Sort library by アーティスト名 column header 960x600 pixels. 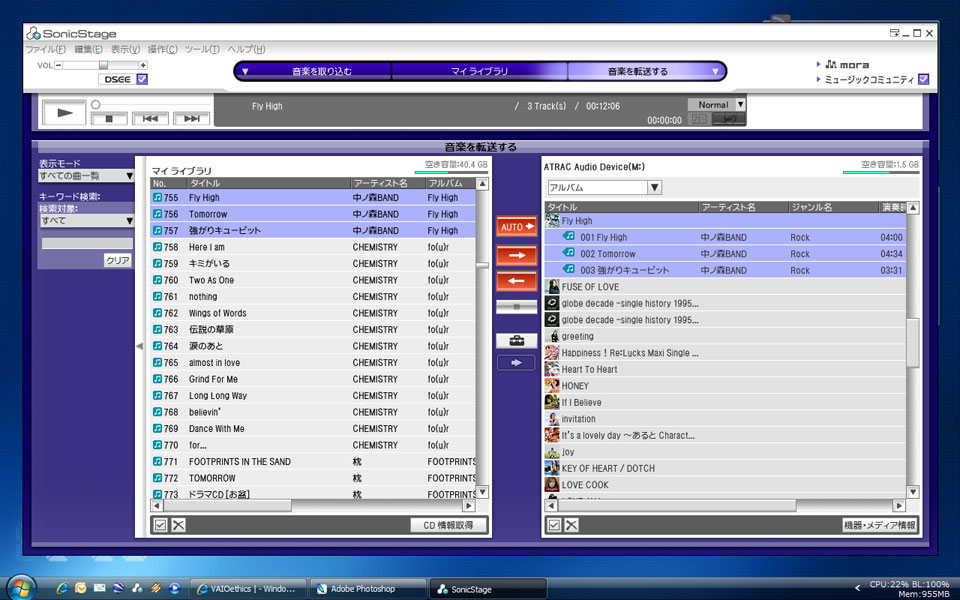tap(388, 183)
